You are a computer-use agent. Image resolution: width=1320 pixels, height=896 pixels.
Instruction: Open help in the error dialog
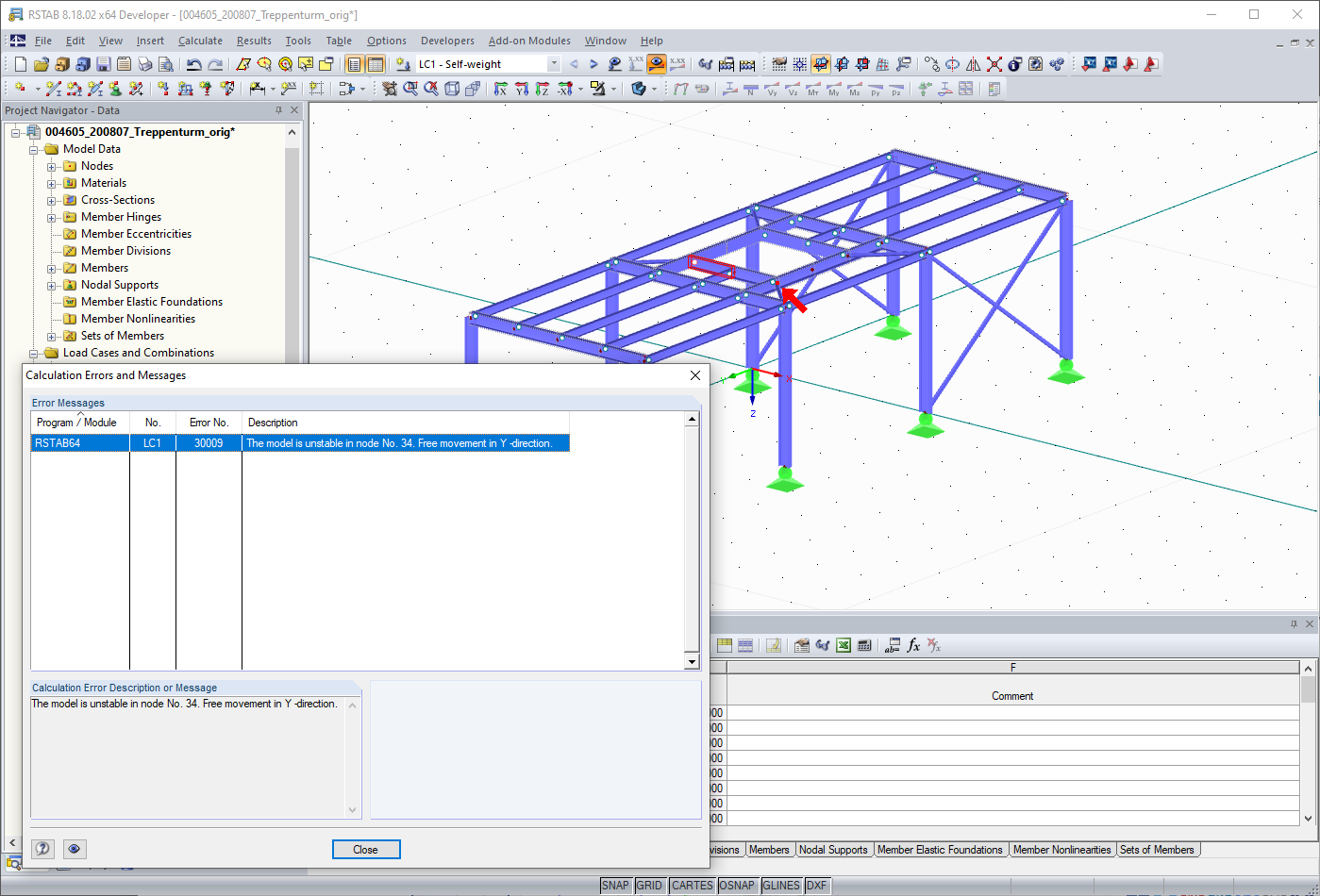click(42, 849)
